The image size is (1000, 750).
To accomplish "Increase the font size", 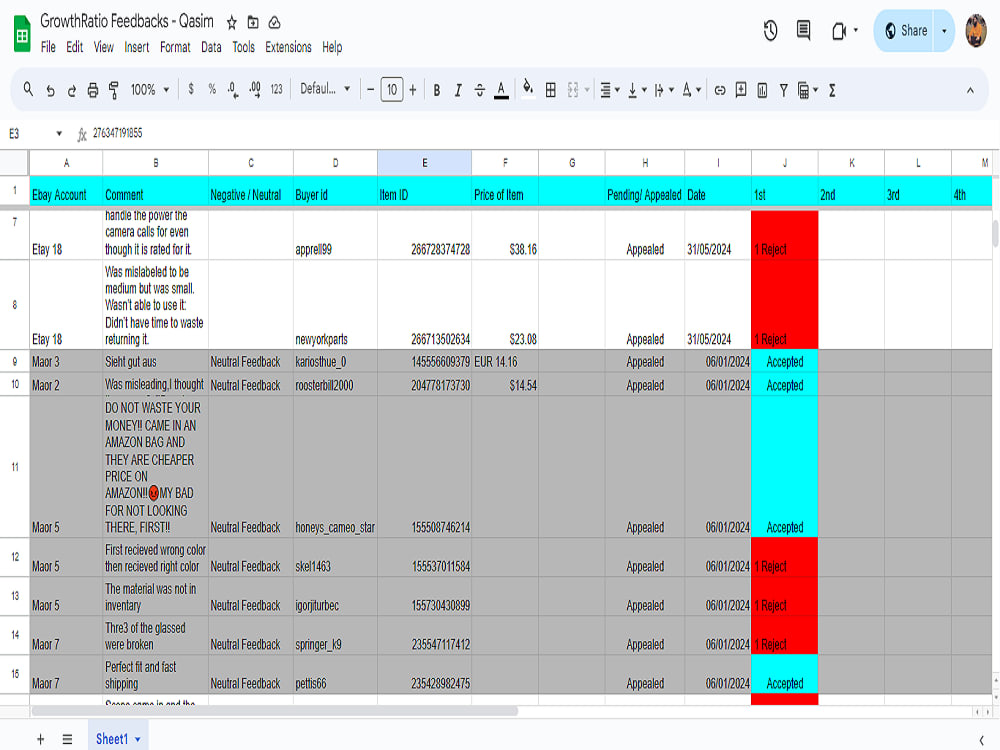I will pyautogui.click(x=413, y=90).
